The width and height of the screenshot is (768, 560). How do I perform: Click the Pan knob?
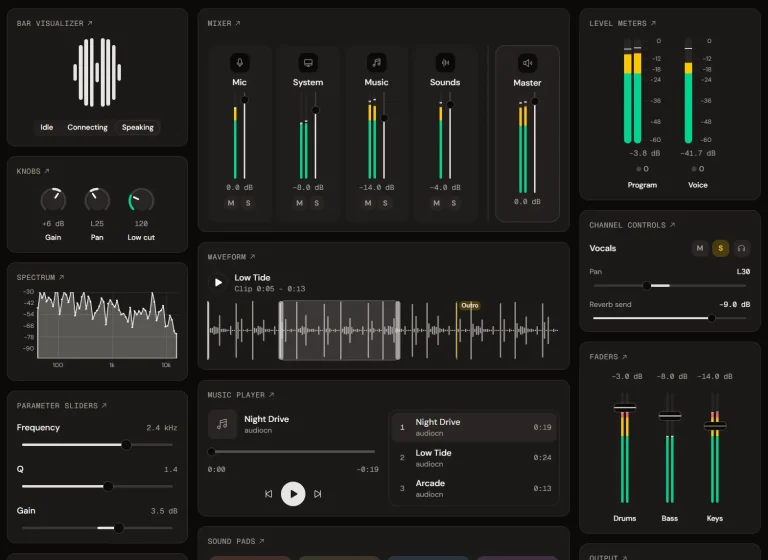[97, 200]
